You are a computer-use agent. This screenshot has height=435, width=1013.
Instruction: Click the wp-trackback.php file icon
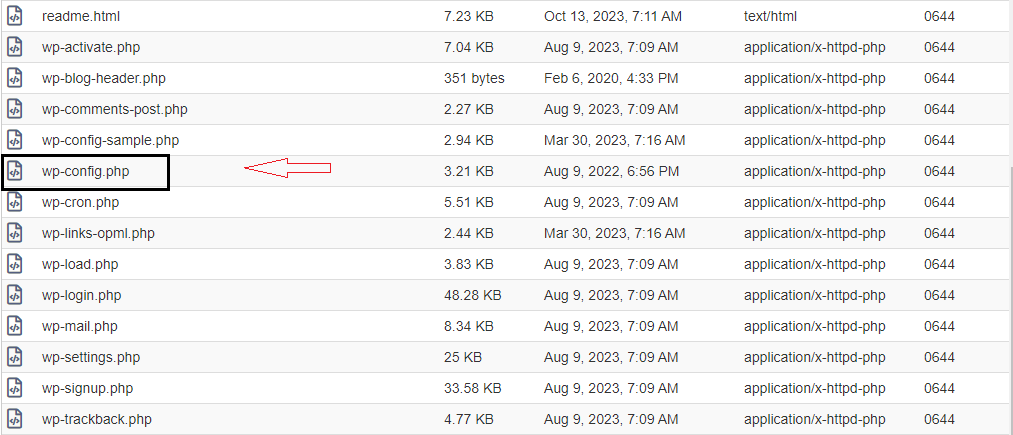(14, 419)
